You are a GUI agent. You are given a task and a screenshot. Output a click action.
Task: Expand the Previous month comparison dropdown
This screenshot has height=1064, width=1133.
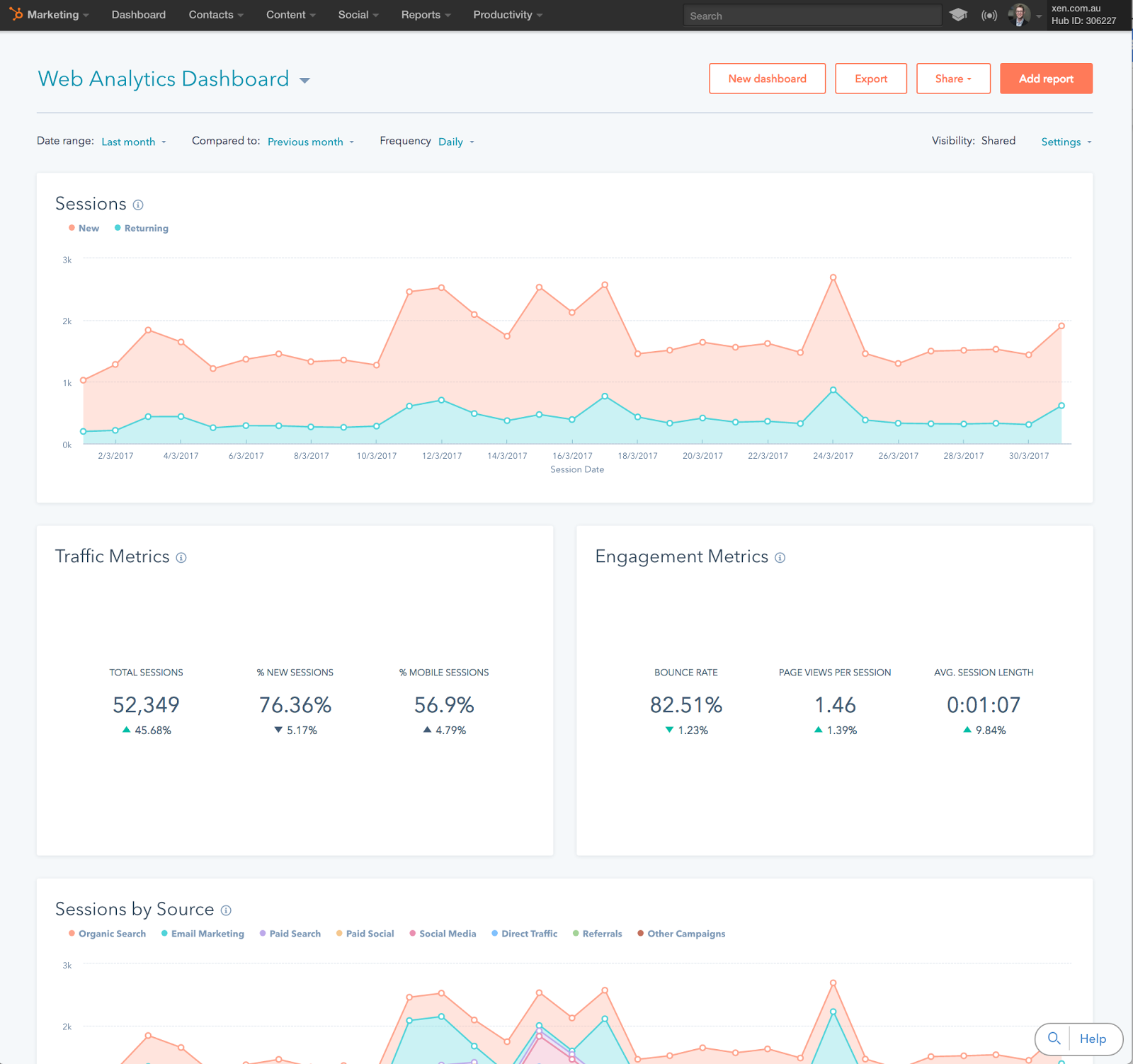coord(310,142)
